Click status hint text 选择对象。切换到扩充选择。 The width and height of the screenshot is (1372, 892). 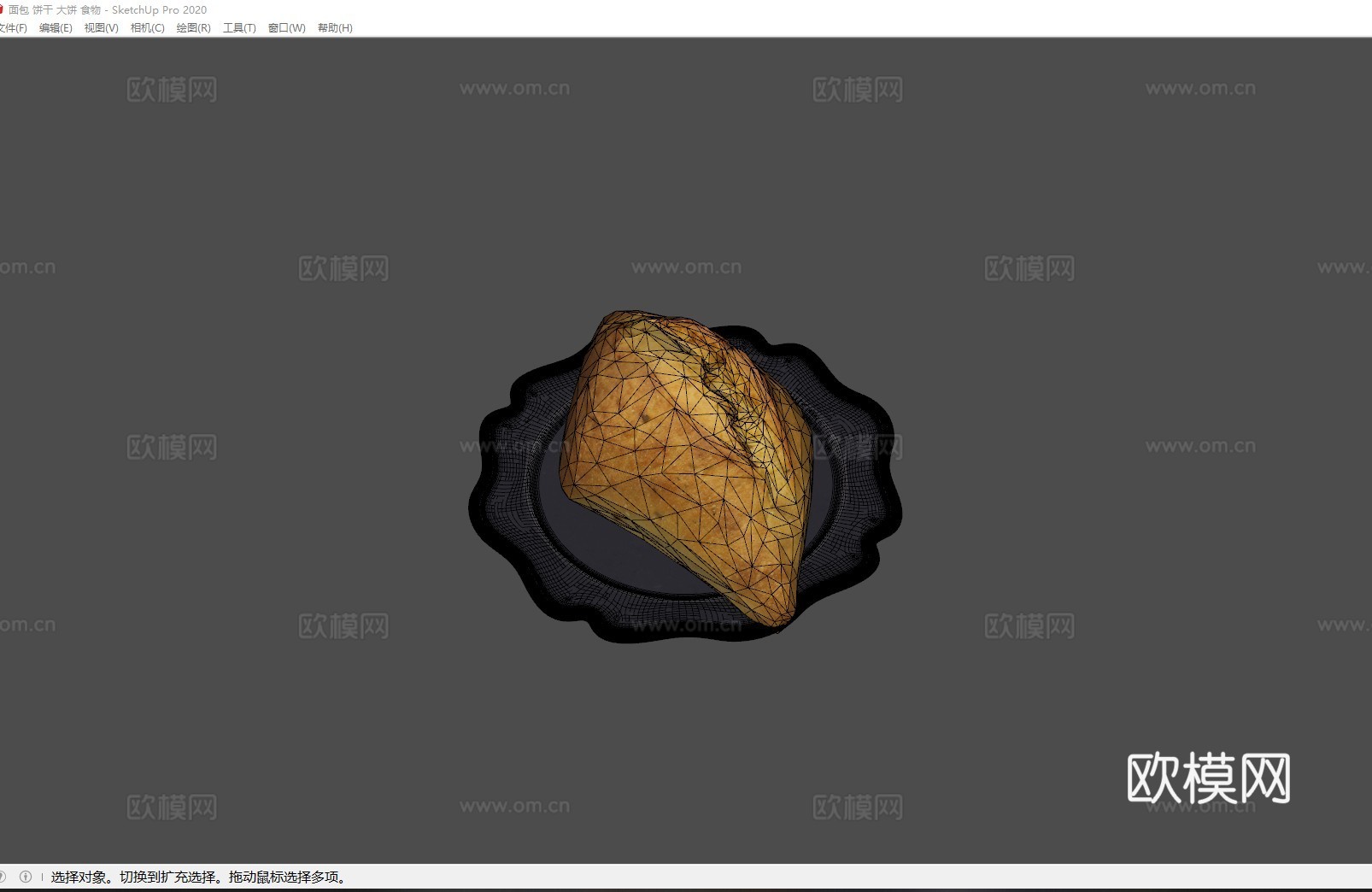point(138,877)
